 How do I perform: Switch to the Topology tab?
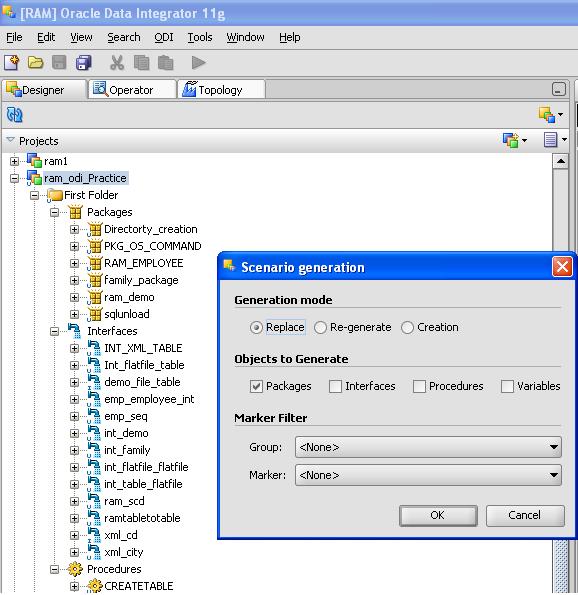pyautogui.click(x=221, y=90)
